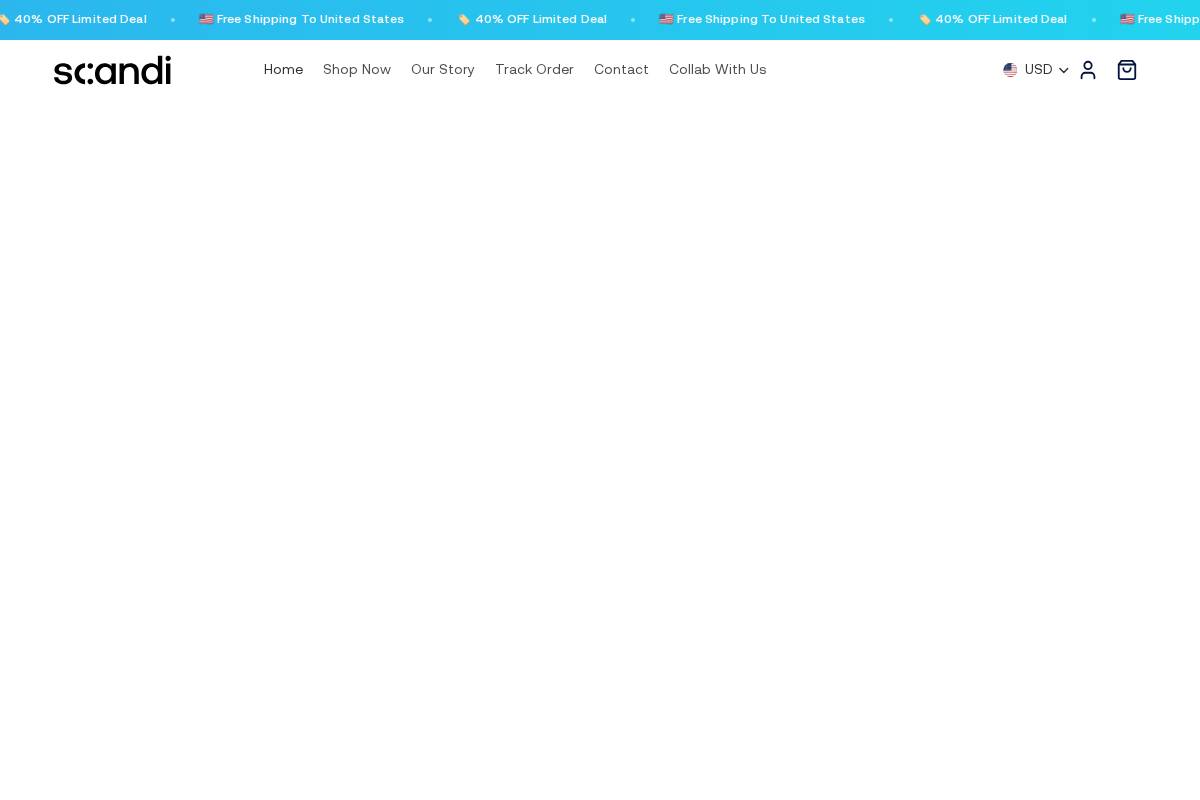Click the Track Order link
1200x800 pixels.
(x=534, y=69)
